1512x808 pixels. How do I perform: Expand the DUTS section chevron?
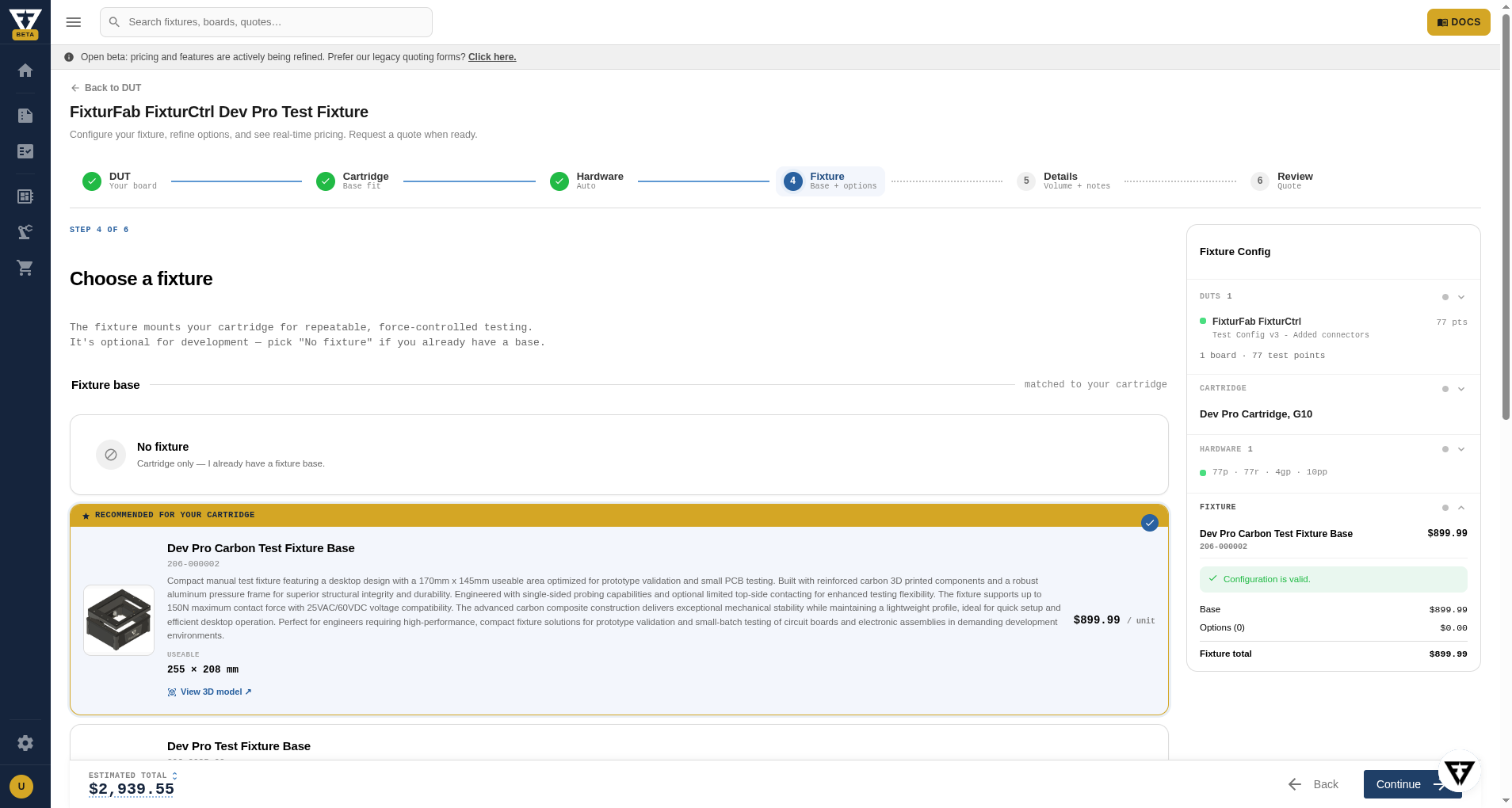pyautogui.click(x=1461, y=297)
